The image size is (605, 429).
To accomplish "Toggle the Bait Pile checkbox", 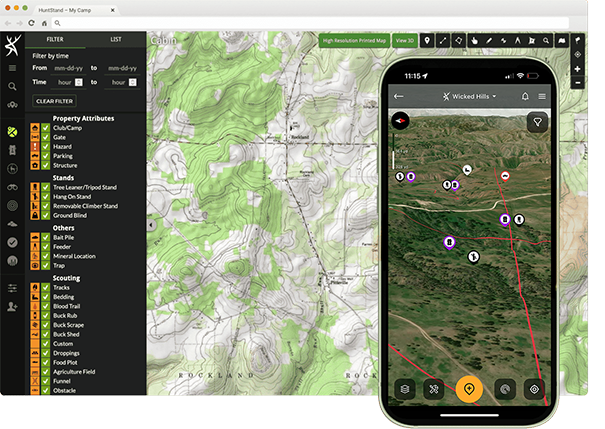I will point(46,237).
